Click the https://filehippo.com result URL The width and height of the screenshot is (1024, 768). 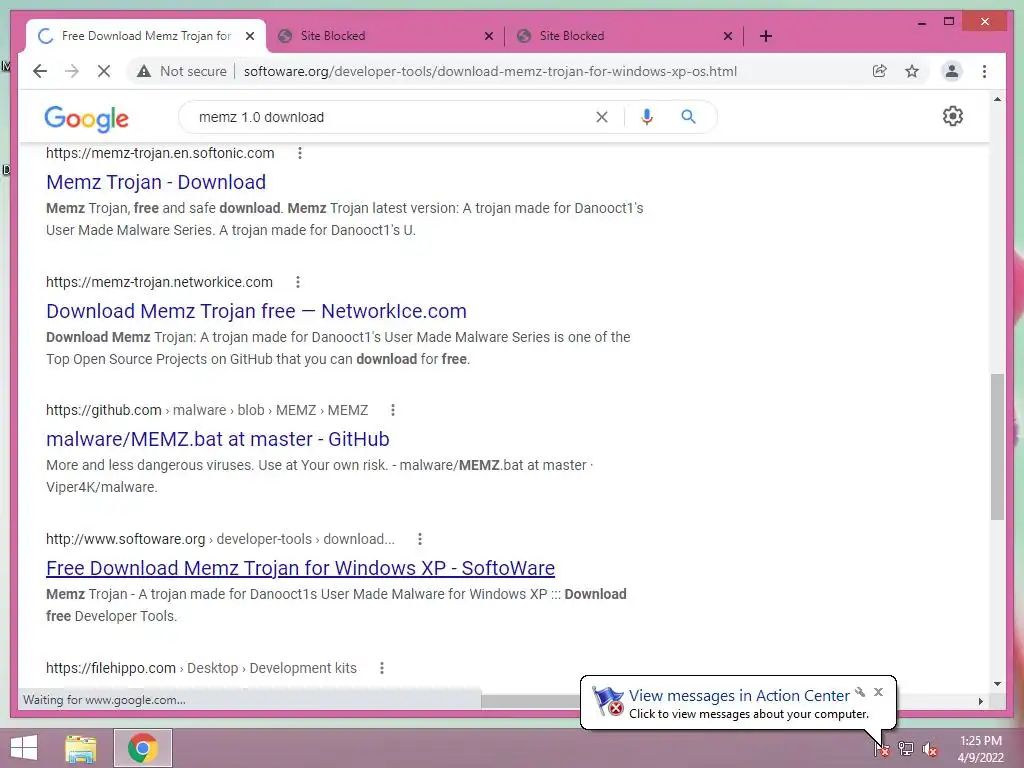point(111,668)
